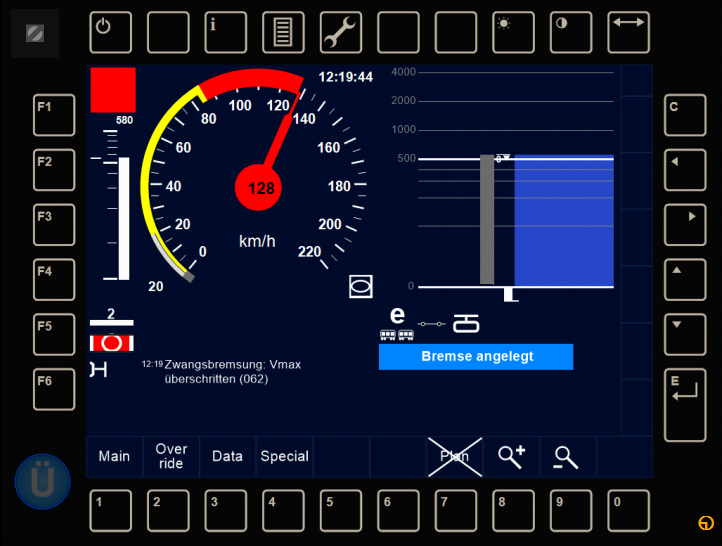
Task: Select the Main softkey
Action: 114,456
